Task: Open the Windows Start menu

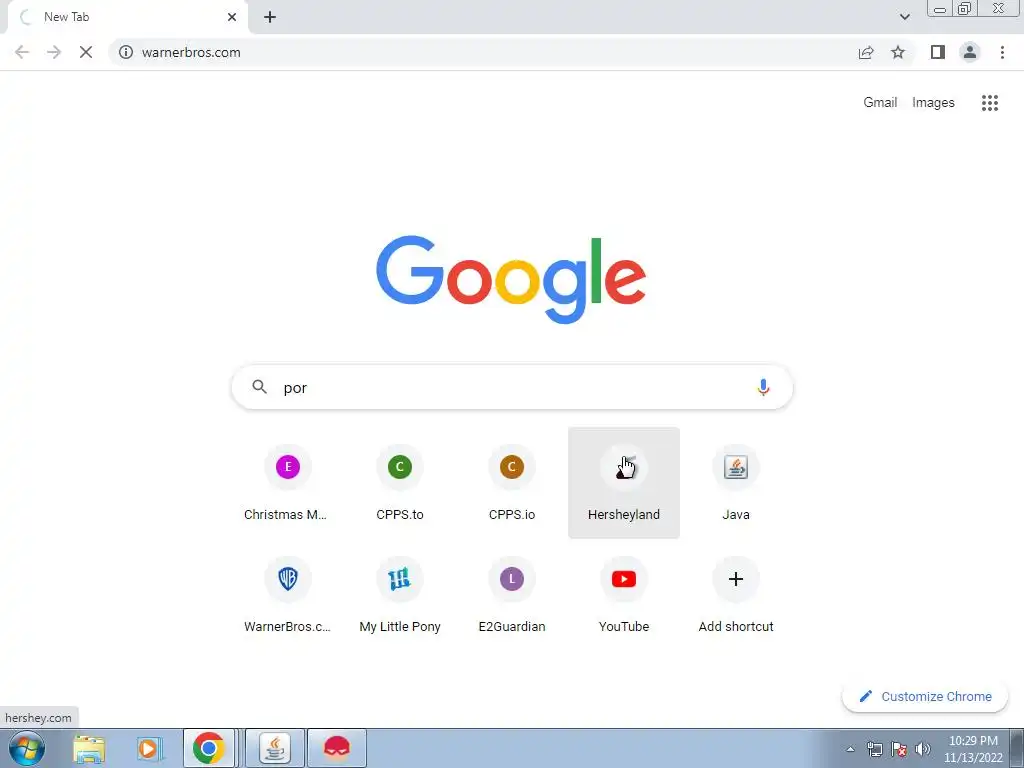Action: tap(27, 748)
